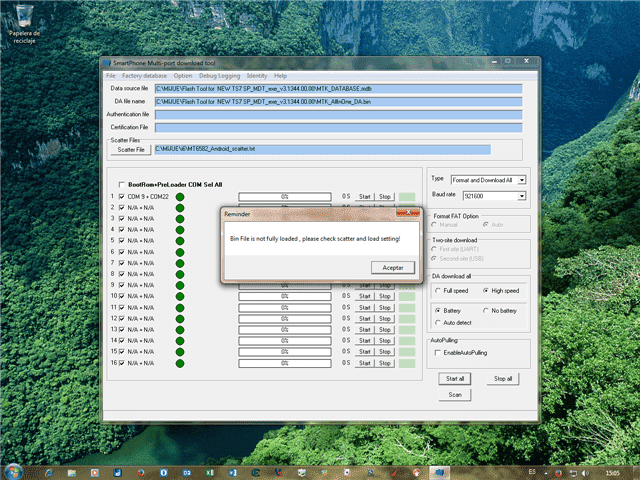Close the Reminder dialog with X

click(408, 212)
